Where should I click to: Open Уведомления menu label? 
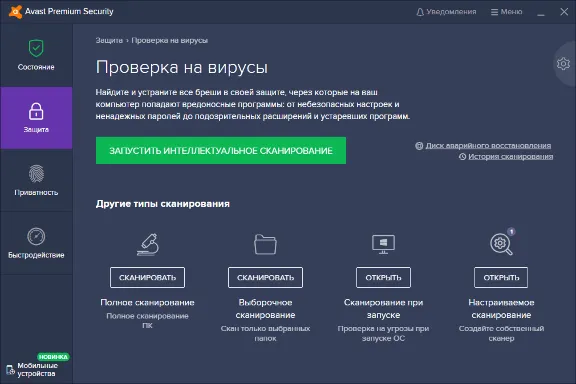[x=451, y=12]
